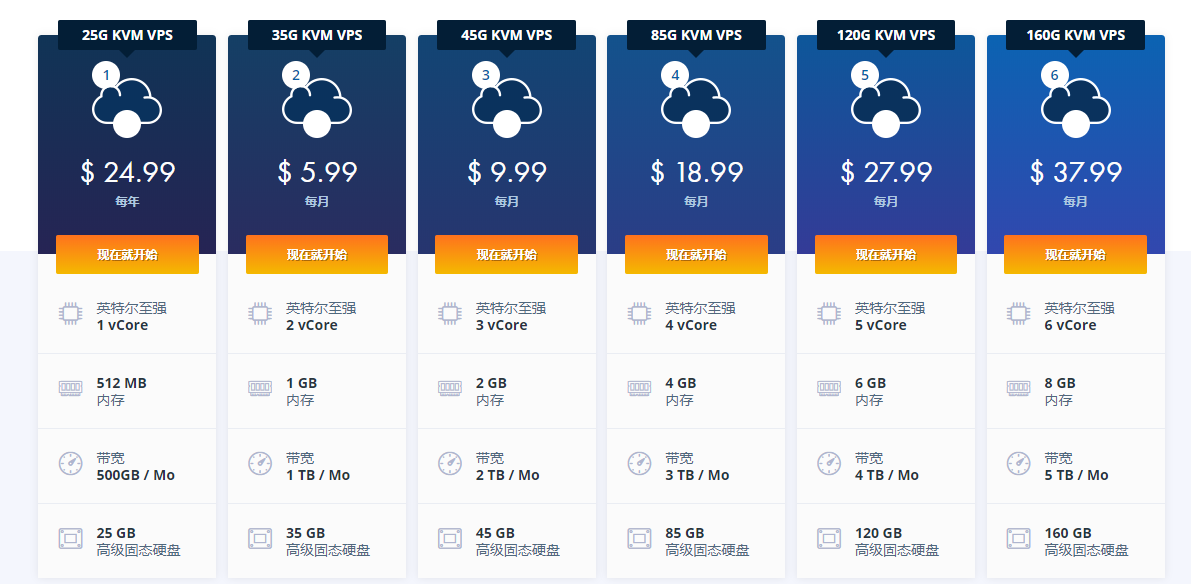The image size is (1191, 584).
Task: Select the 85G KVM VPS header label
Action: [x=696, y=35]
